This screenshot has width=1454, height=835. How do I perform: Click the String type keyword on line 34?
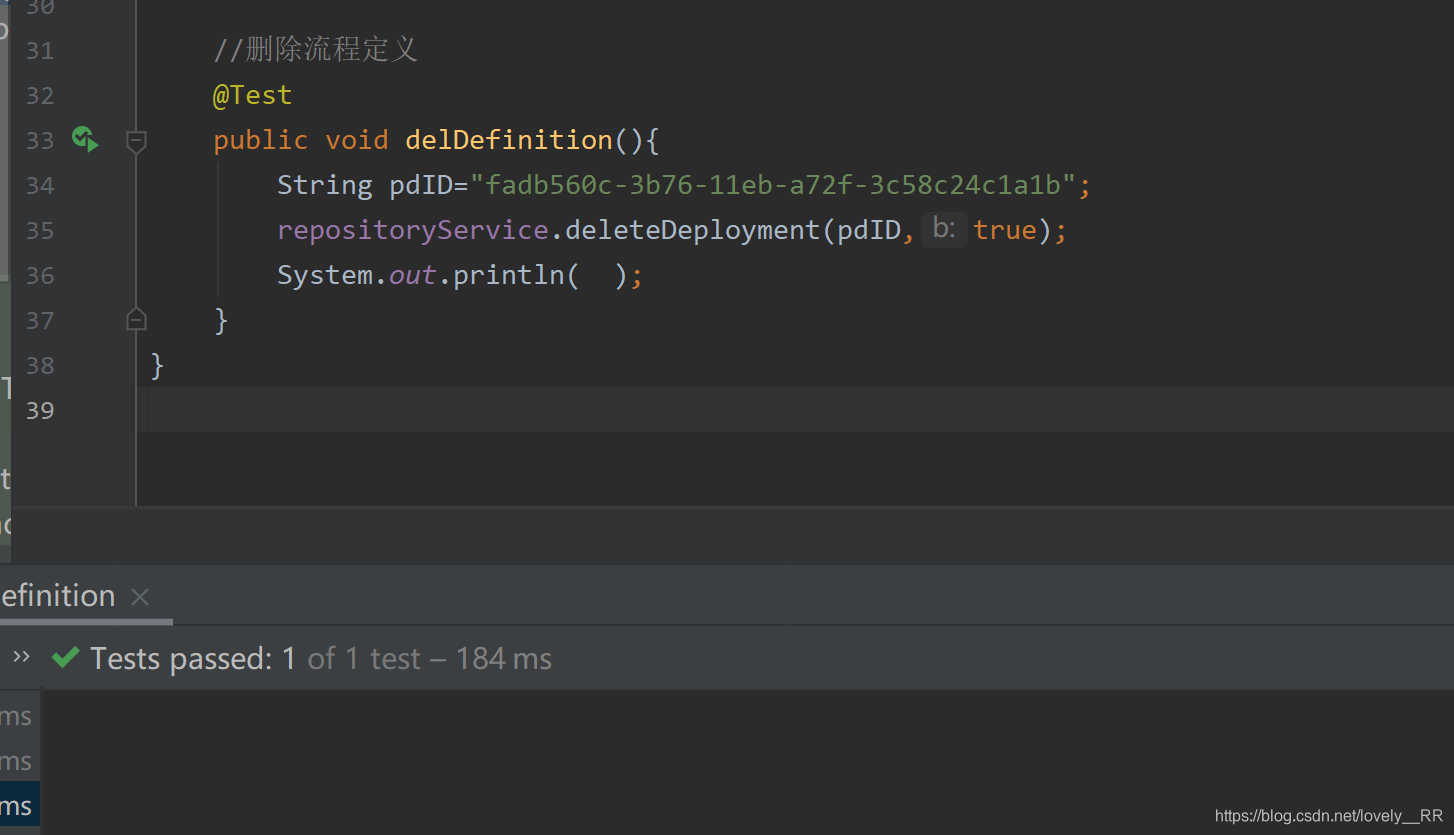click(325, 185)
